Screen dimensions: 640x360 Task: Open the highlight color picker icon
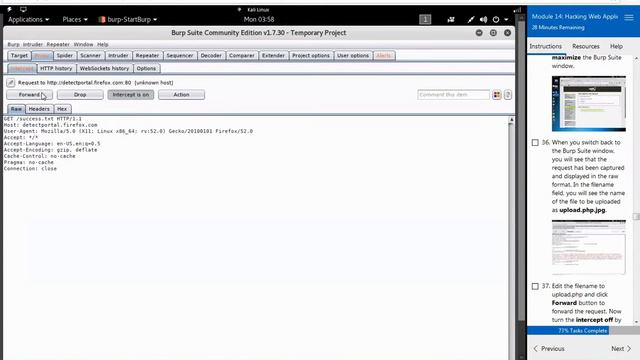pos(497,95)
